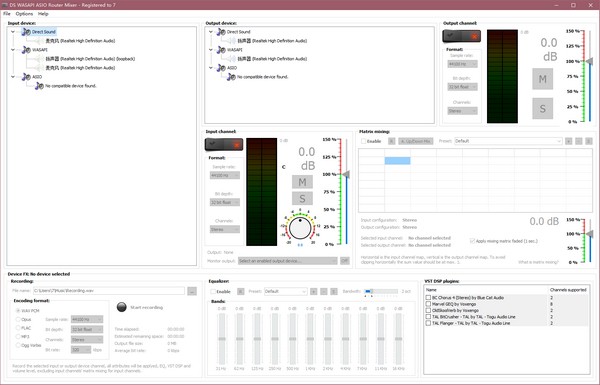Click the output channel on/off switch
Image resolution: width=600 pixels, height=385 pixels.
coord(461,36)
